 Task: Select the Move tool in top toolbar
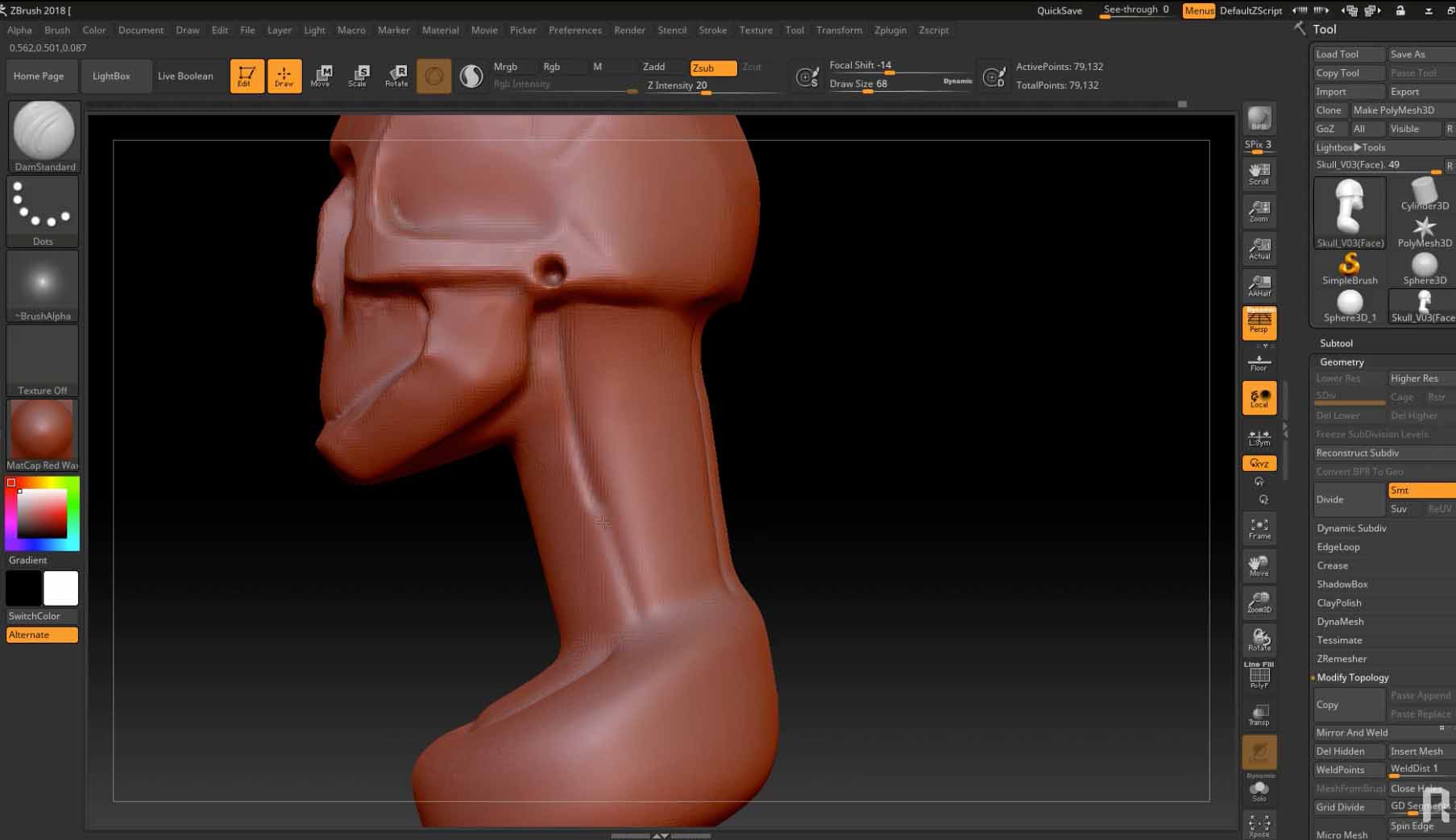[x=321, y=76]
